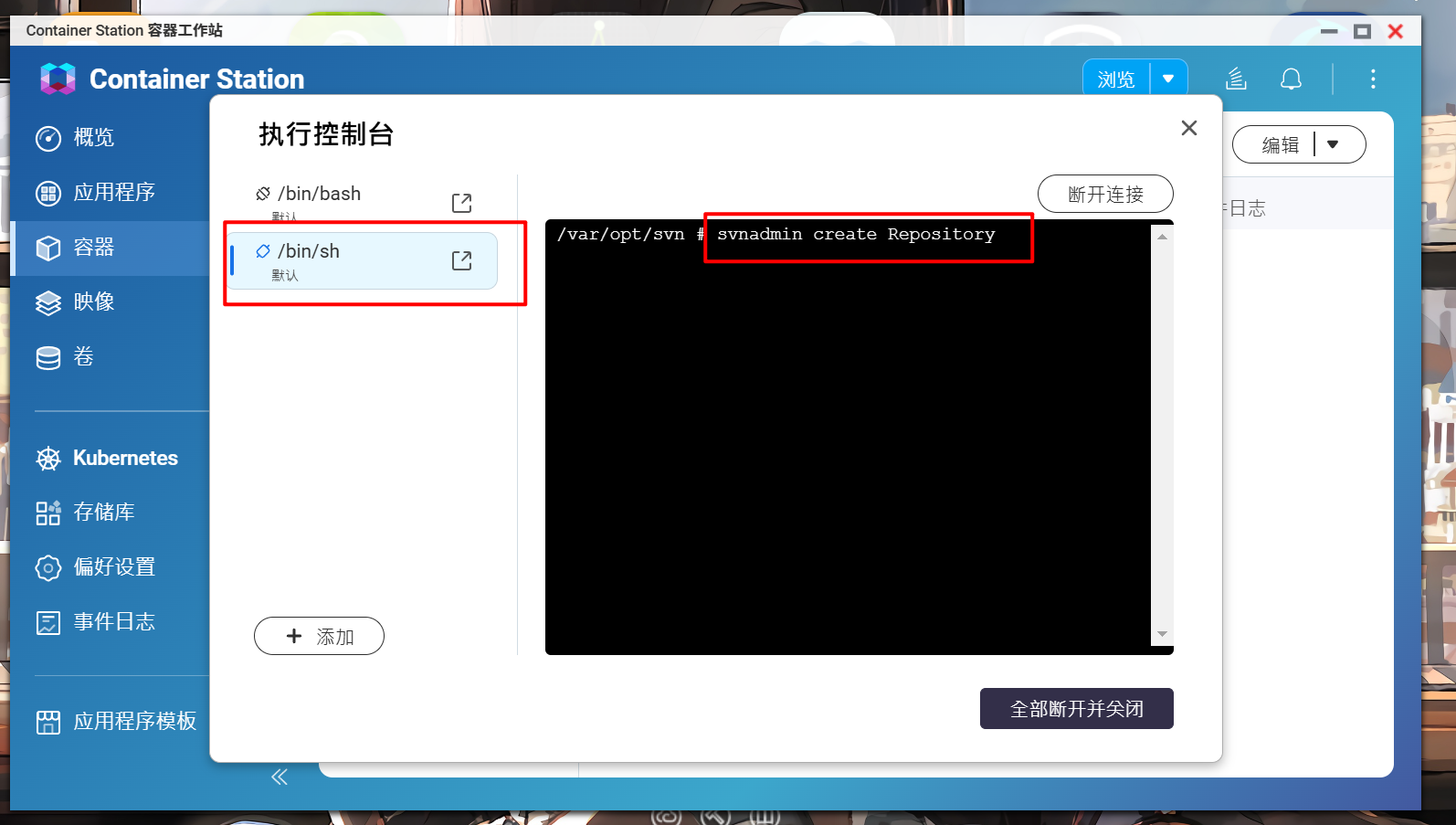Expand the 浏览 dropdown arrow

[x=1167, y=79]
